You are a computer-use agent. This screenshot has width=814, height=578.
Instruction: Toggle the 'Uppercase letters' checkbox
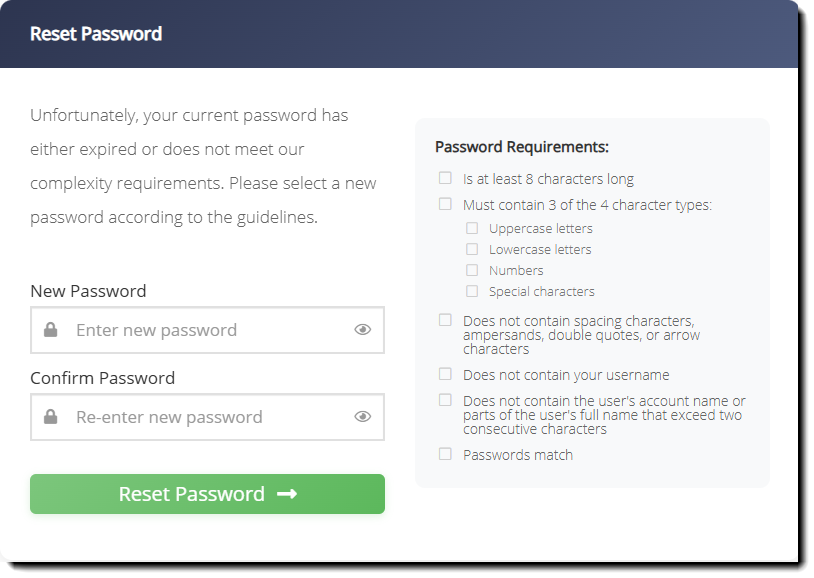[x=471, y=228]
